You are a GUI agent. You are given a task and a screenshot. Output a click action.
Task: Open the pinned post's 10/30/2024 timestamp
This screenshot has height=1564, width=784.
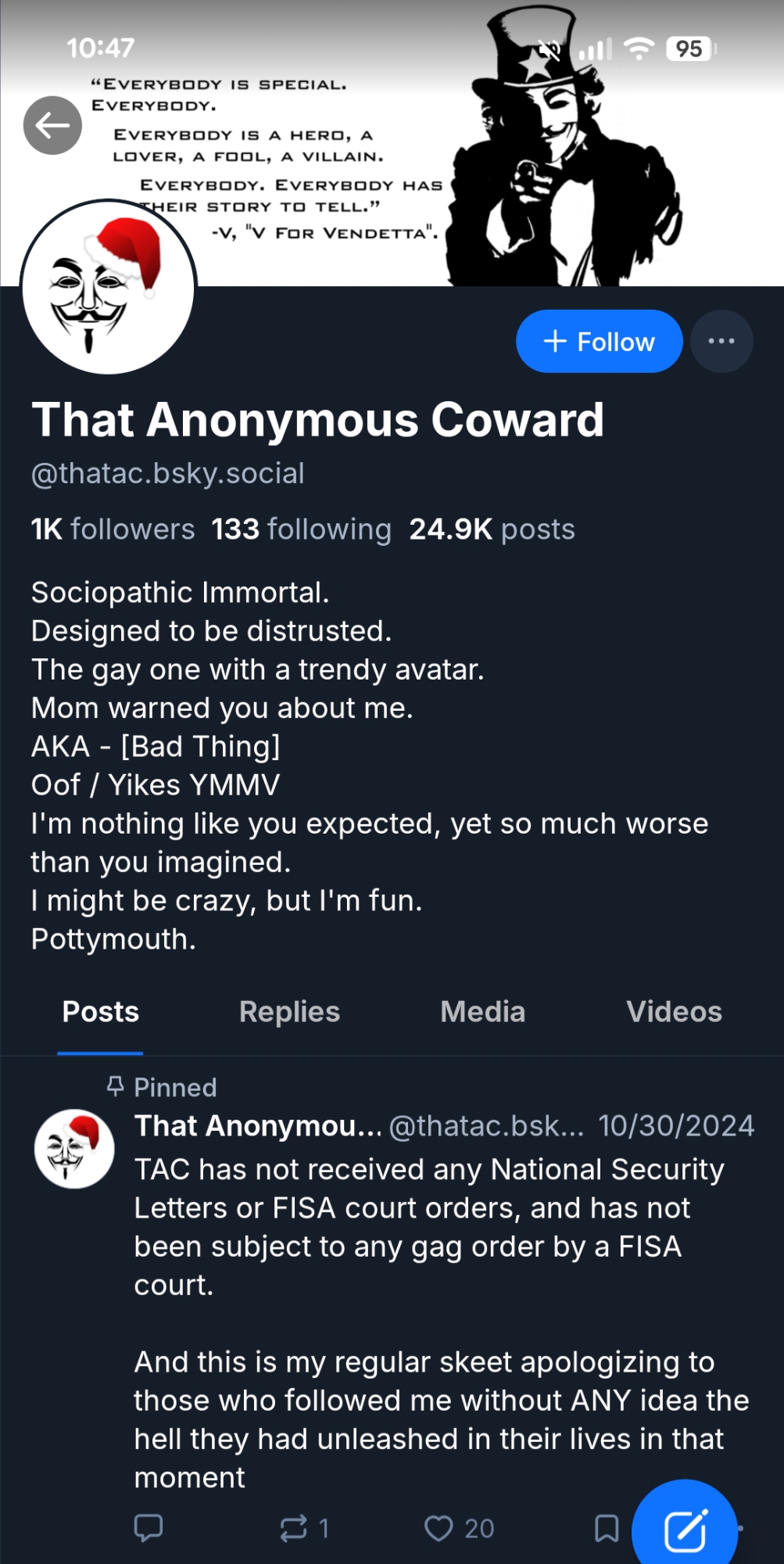(x=675, y=1126)
